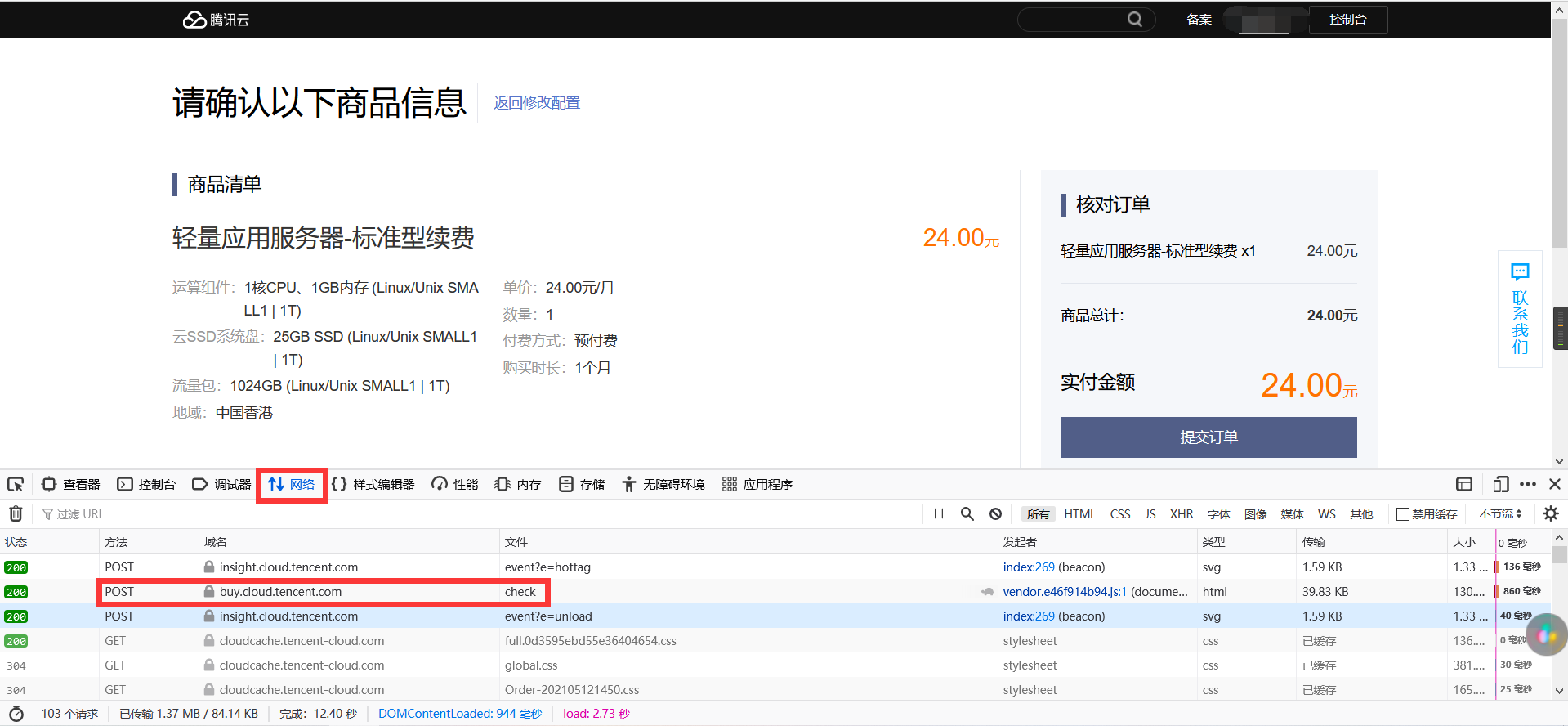Open the index:269 initiator link for hottag

tap(1029, 567)
